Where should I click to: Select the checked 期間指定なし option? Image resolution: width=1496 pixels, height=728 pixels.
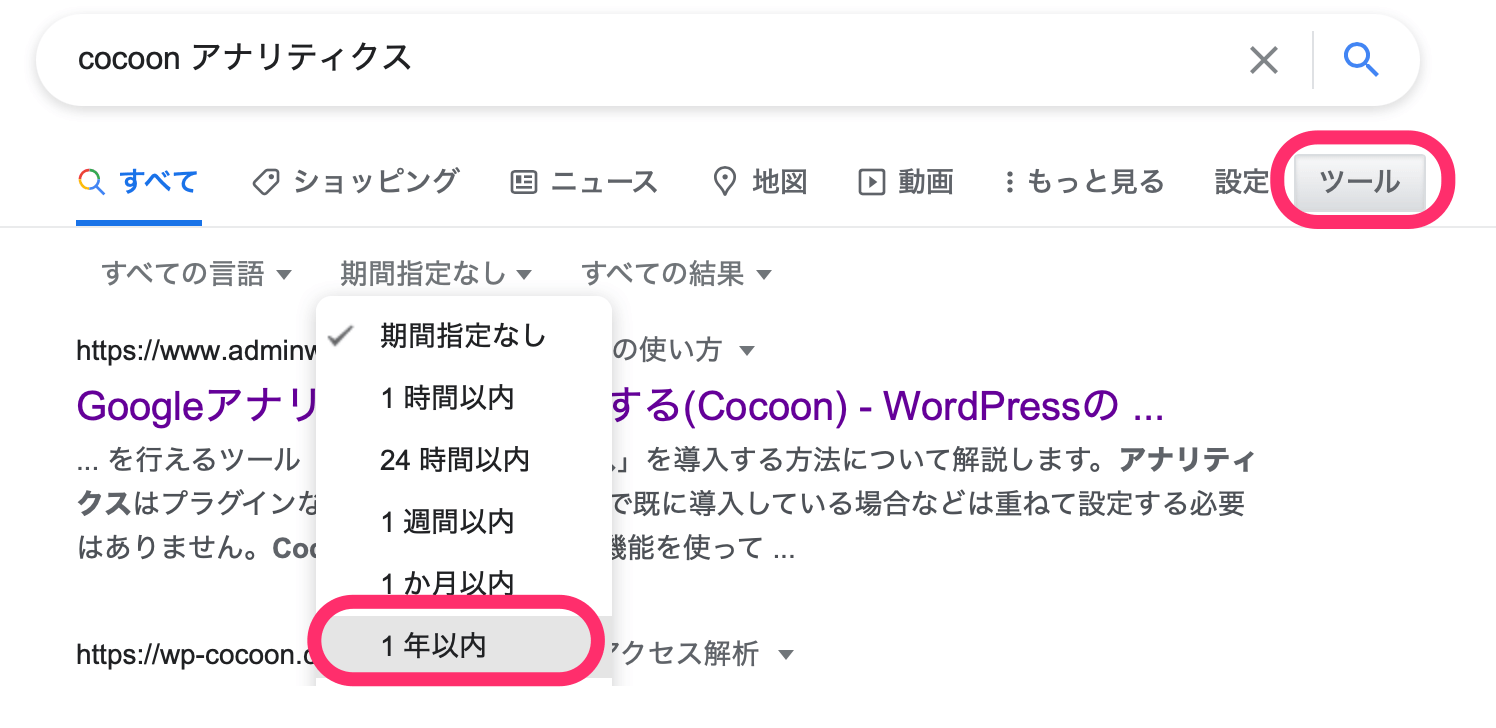[462, 336]
